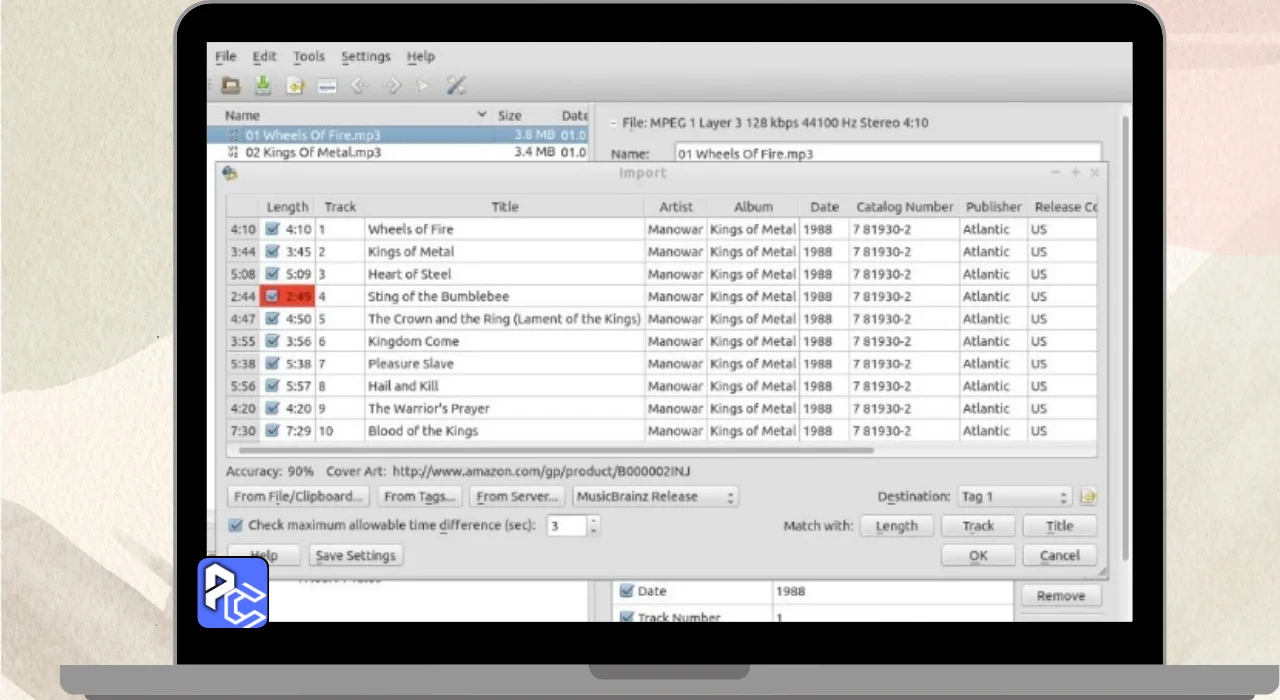Click the play toolbar icon

[x=423, y=86]
